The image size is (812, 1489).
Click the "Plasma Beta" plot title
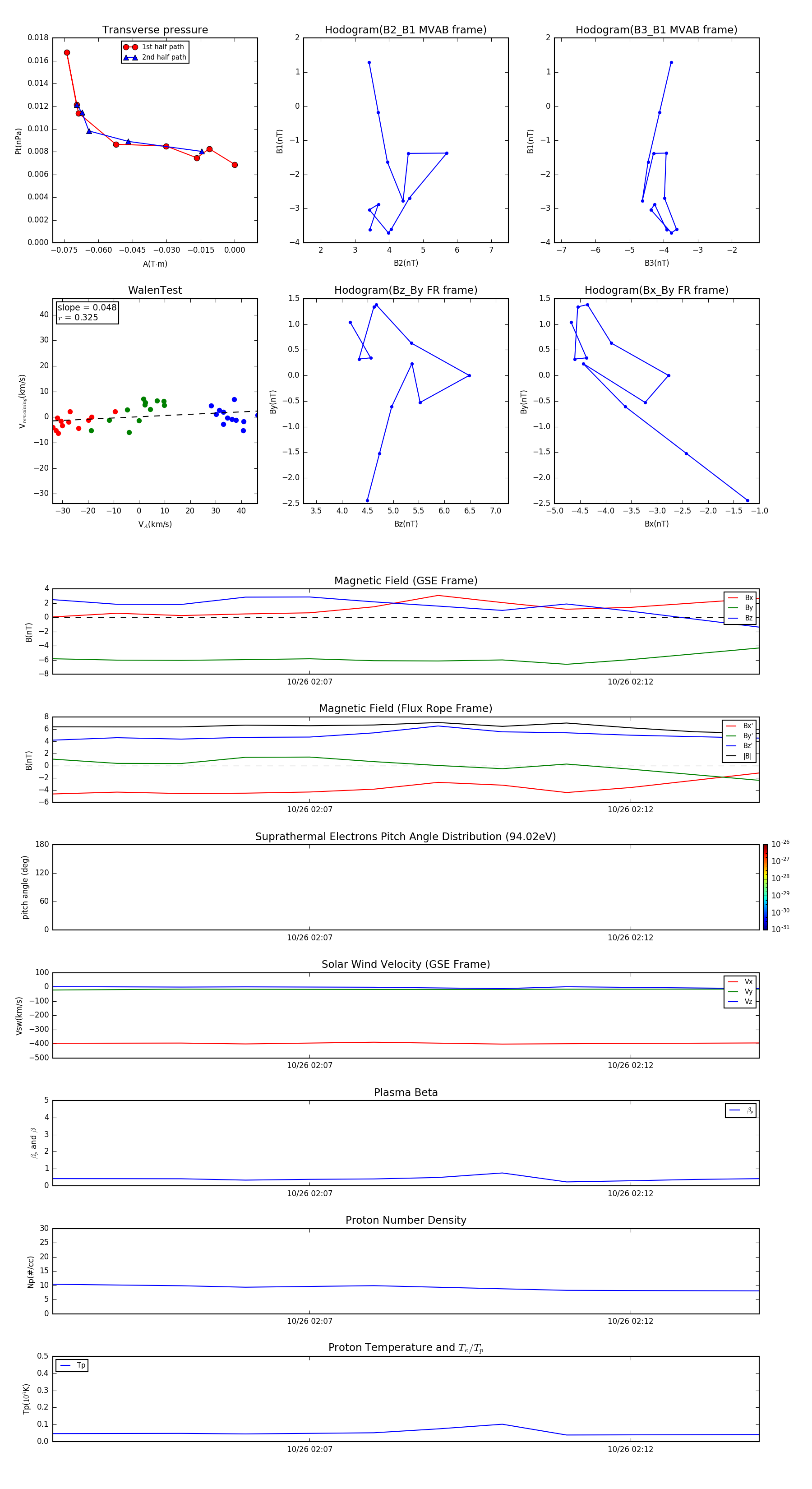pos(406,1093)
